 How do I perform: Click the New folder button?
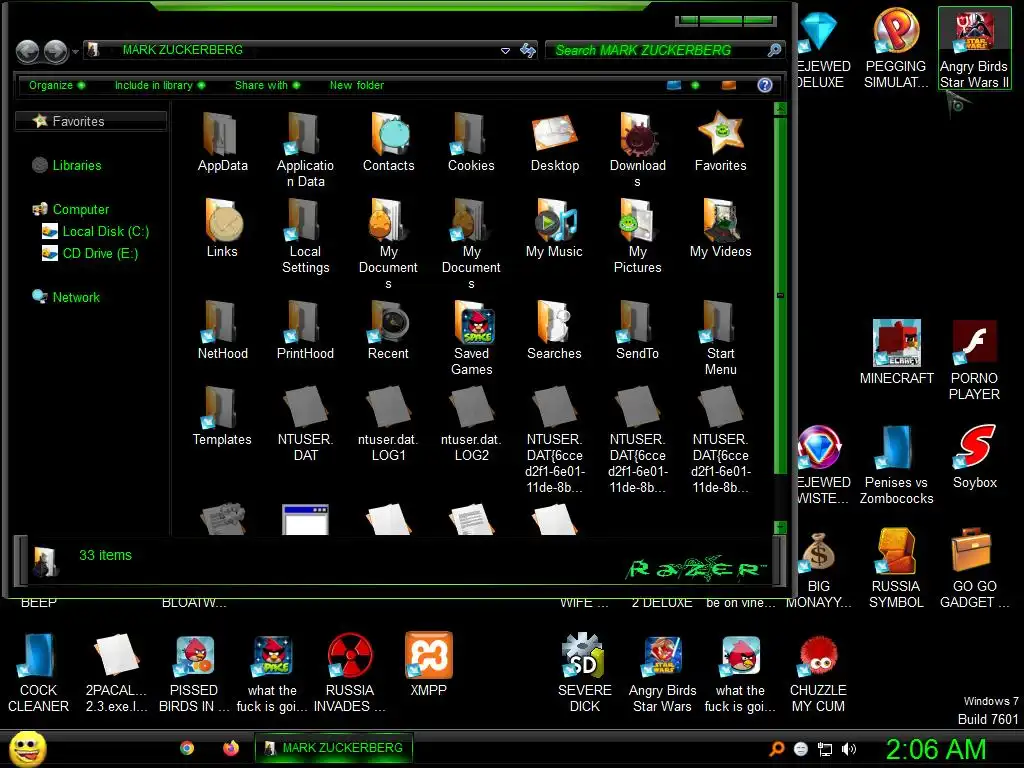[357, 85]
